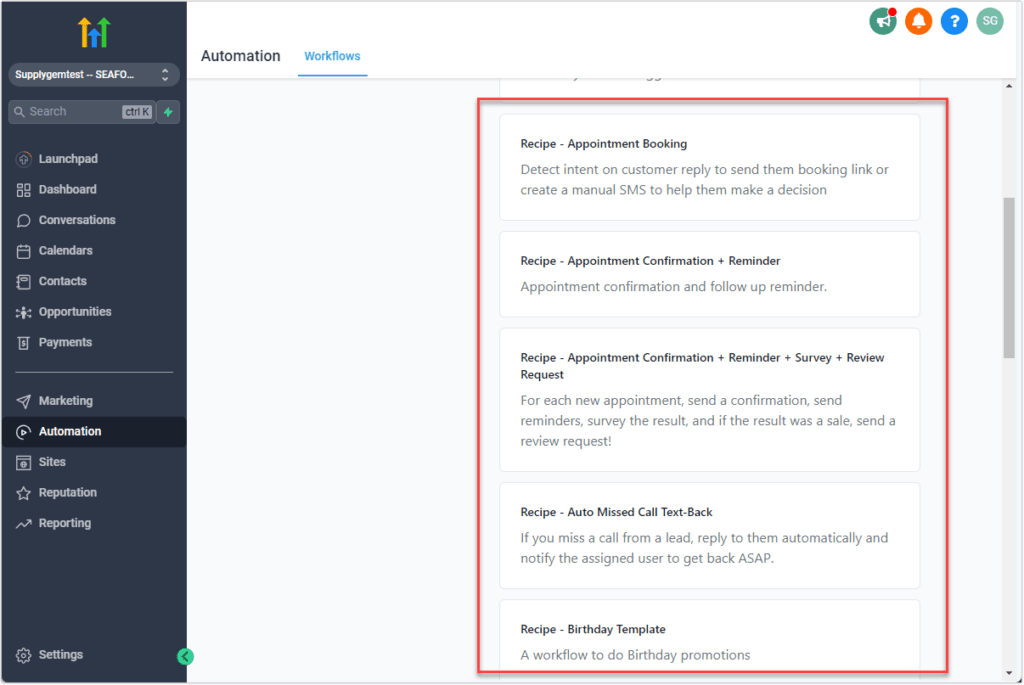Select the Recipe - Appointment Booking card
Image resolution: width=1024 pixels, height=685 pixels.
click(709, 167)
